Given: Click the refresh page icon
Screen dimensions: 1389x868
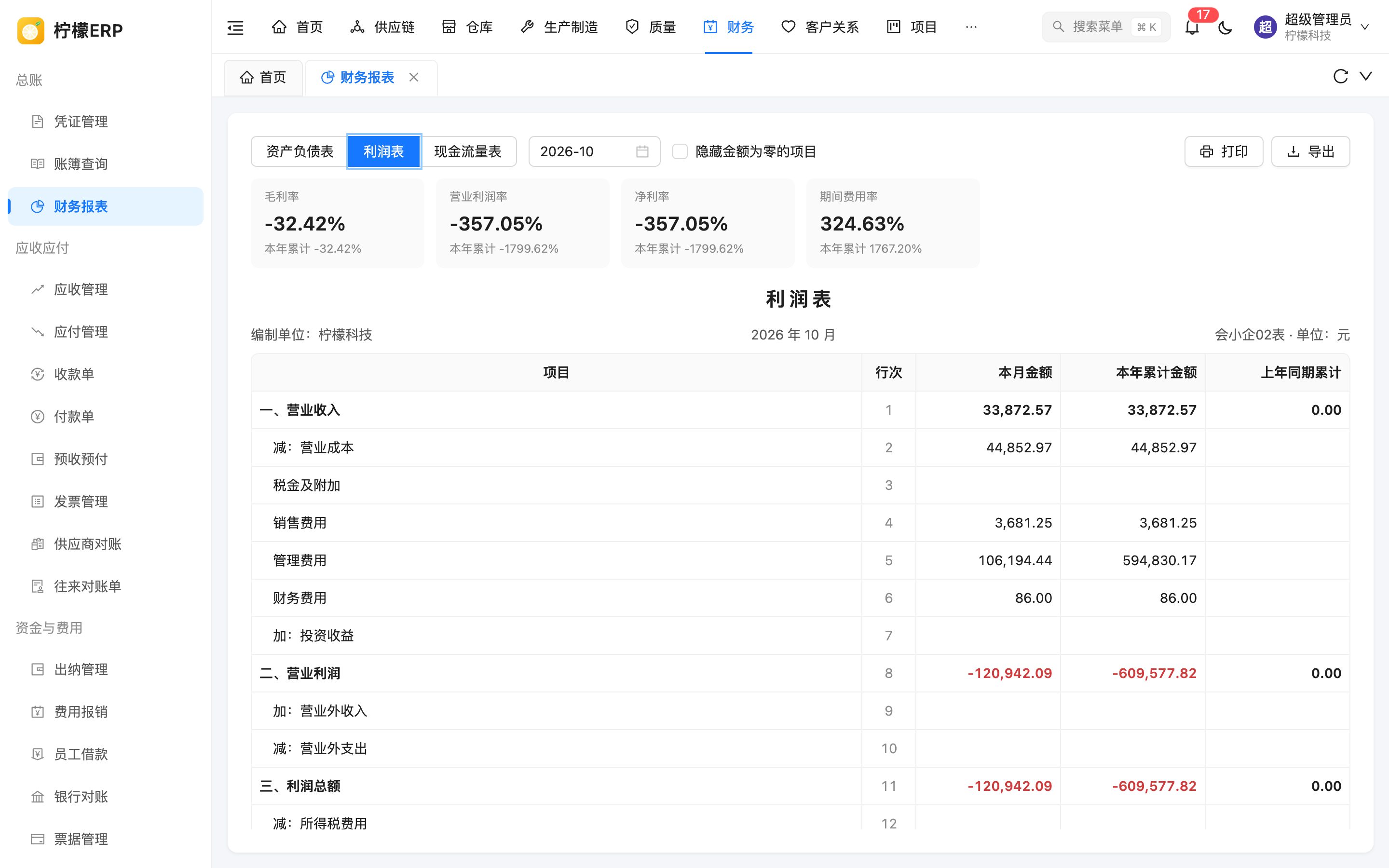Looking at the screenshot, I should click(x=1340, y=76).
